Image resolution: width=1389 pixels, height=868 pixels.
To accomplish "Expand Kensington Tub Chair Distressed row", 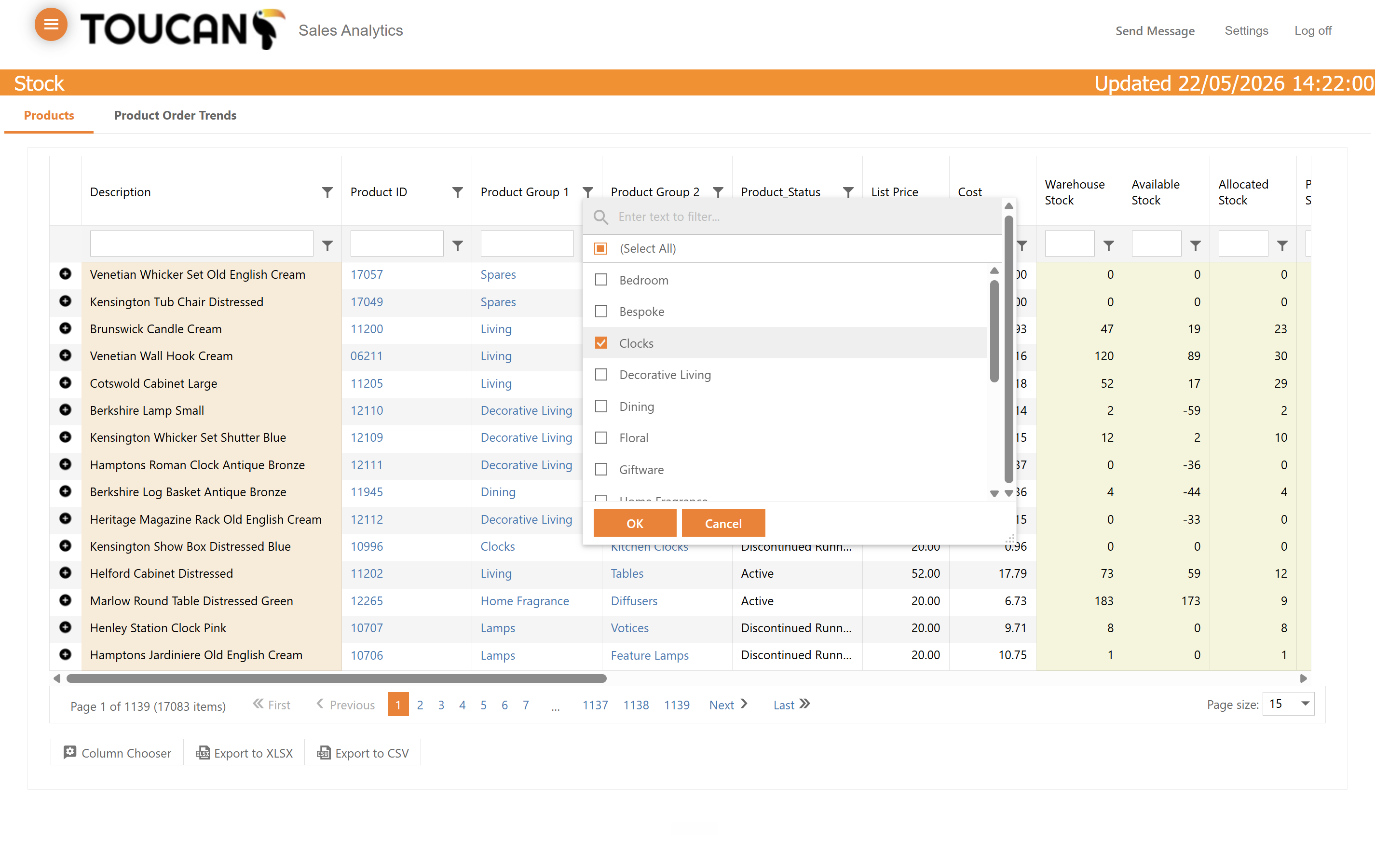I will tap(66, 301).
